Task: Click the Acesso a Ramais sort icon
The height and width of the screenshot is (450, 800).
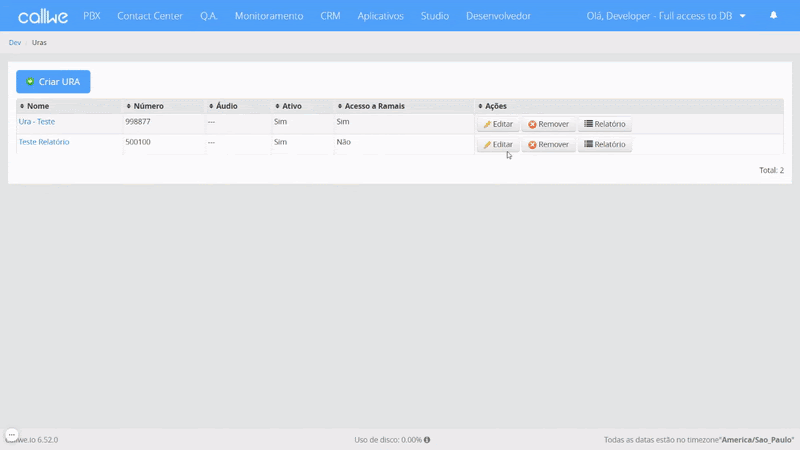Action: tap(340, 106)
